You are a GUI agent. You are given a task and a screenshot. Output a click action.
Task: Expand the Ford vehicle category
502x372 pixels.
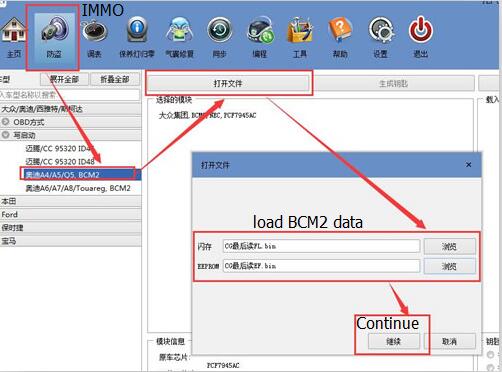pos(71,214)
